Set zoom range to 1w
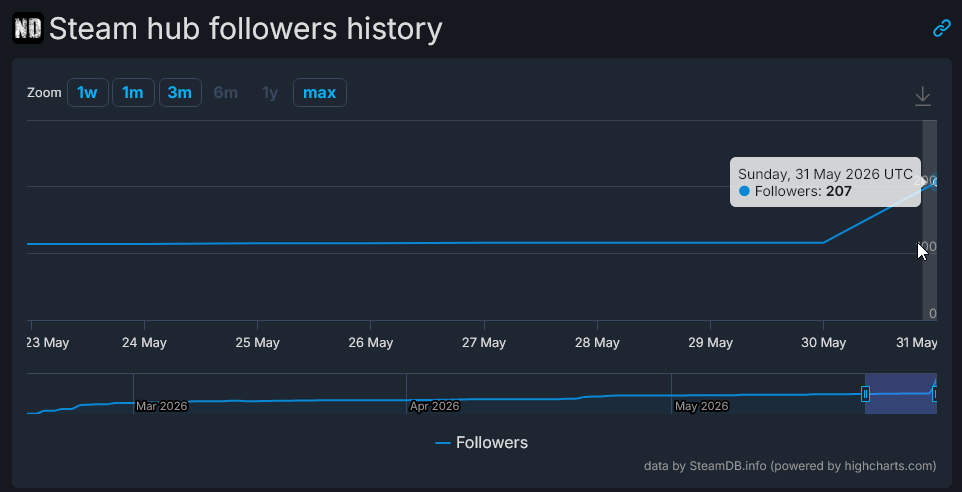Screen dimensions: 962x492 coord(87,93)
